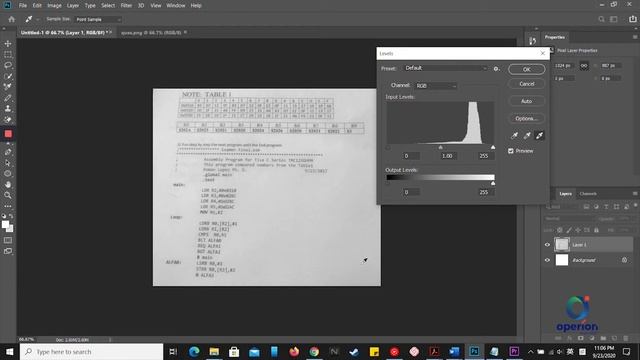Screen dimensions: 640x360
Task: Add a layer style fx icon
Action: click(569, 338)
